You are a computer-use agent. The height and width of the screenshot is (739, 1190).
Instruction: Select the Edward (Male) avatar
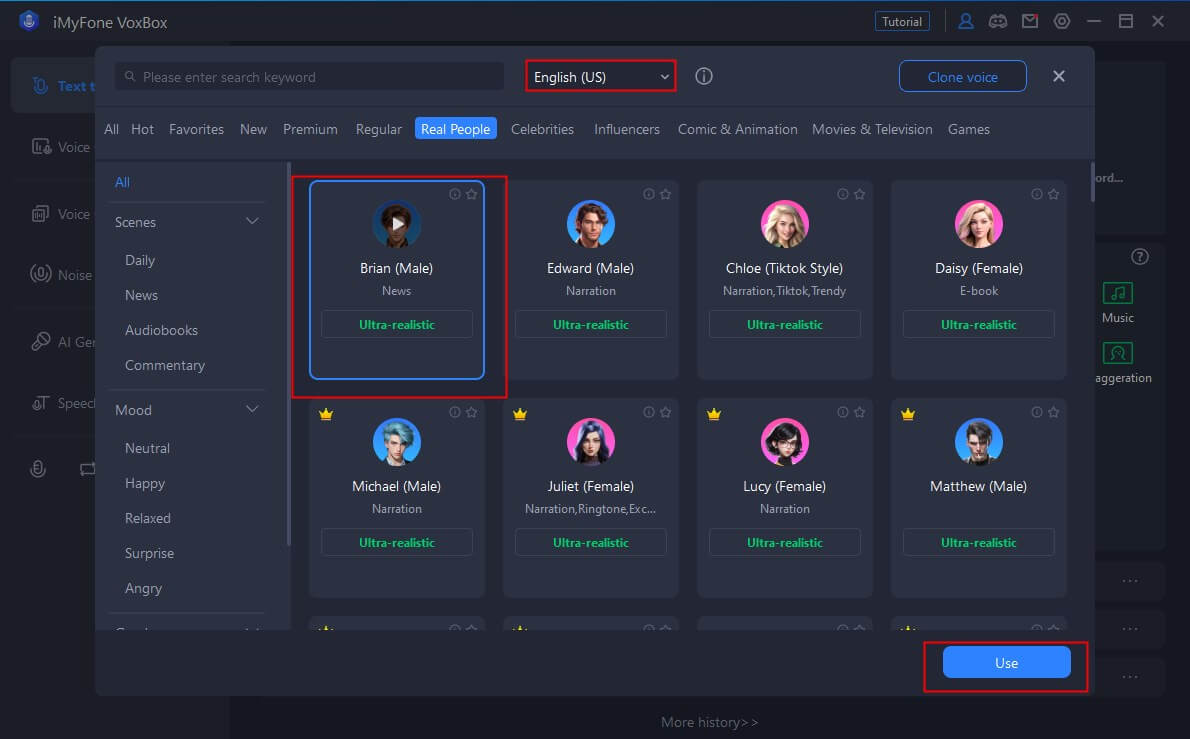pyautogui.click(x=590, y=224)
